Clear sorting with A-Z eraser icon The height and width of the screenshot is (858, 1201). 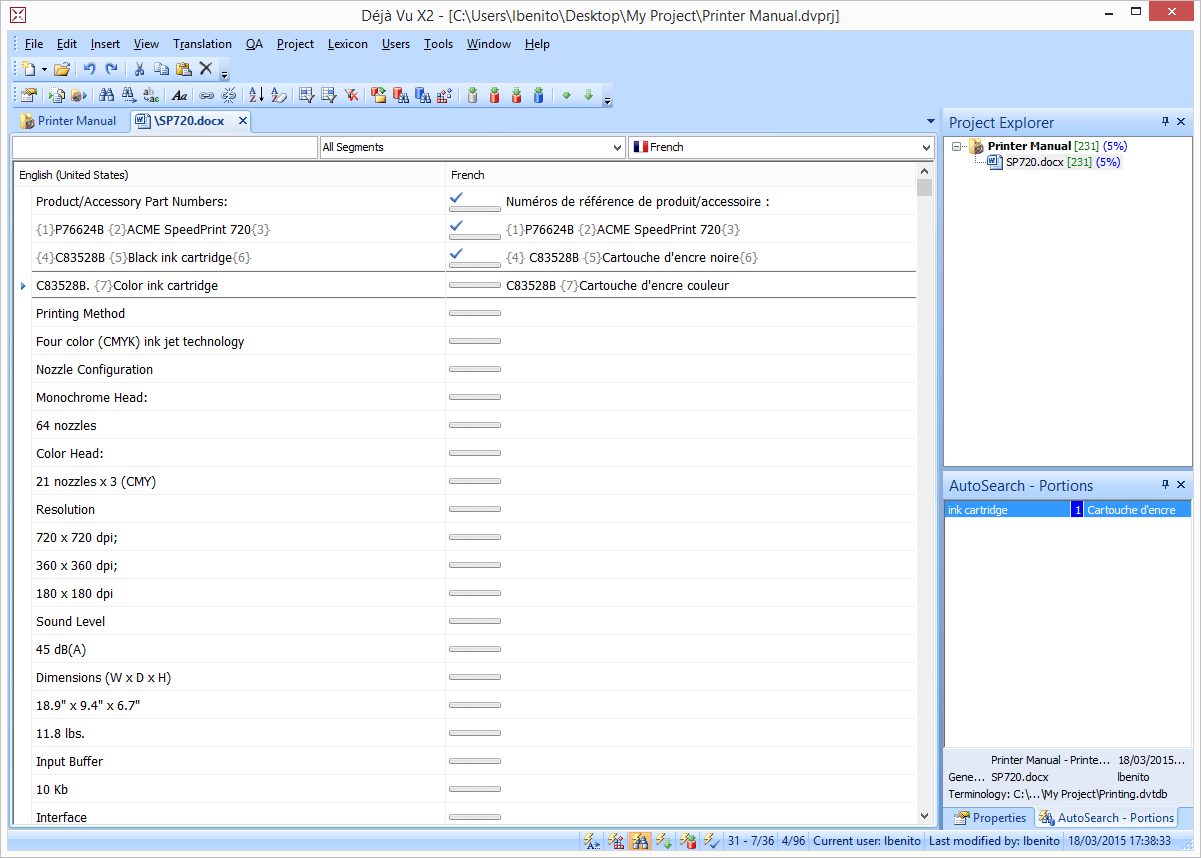point(278,95)
